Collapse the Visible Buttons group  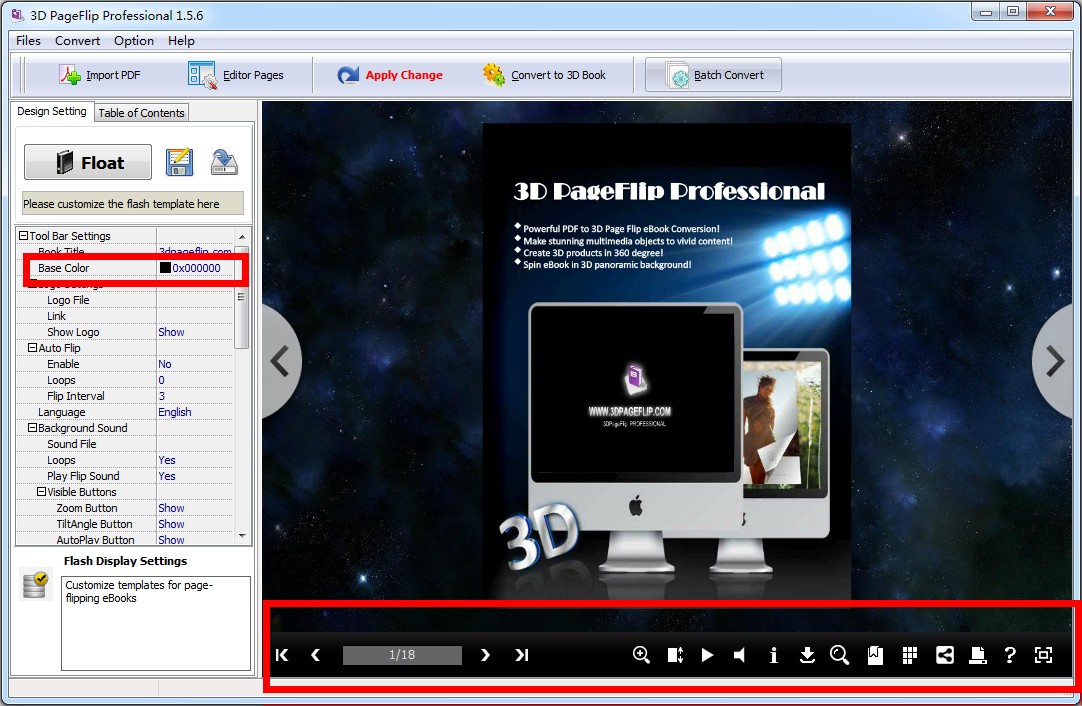[x=41, y=492]
